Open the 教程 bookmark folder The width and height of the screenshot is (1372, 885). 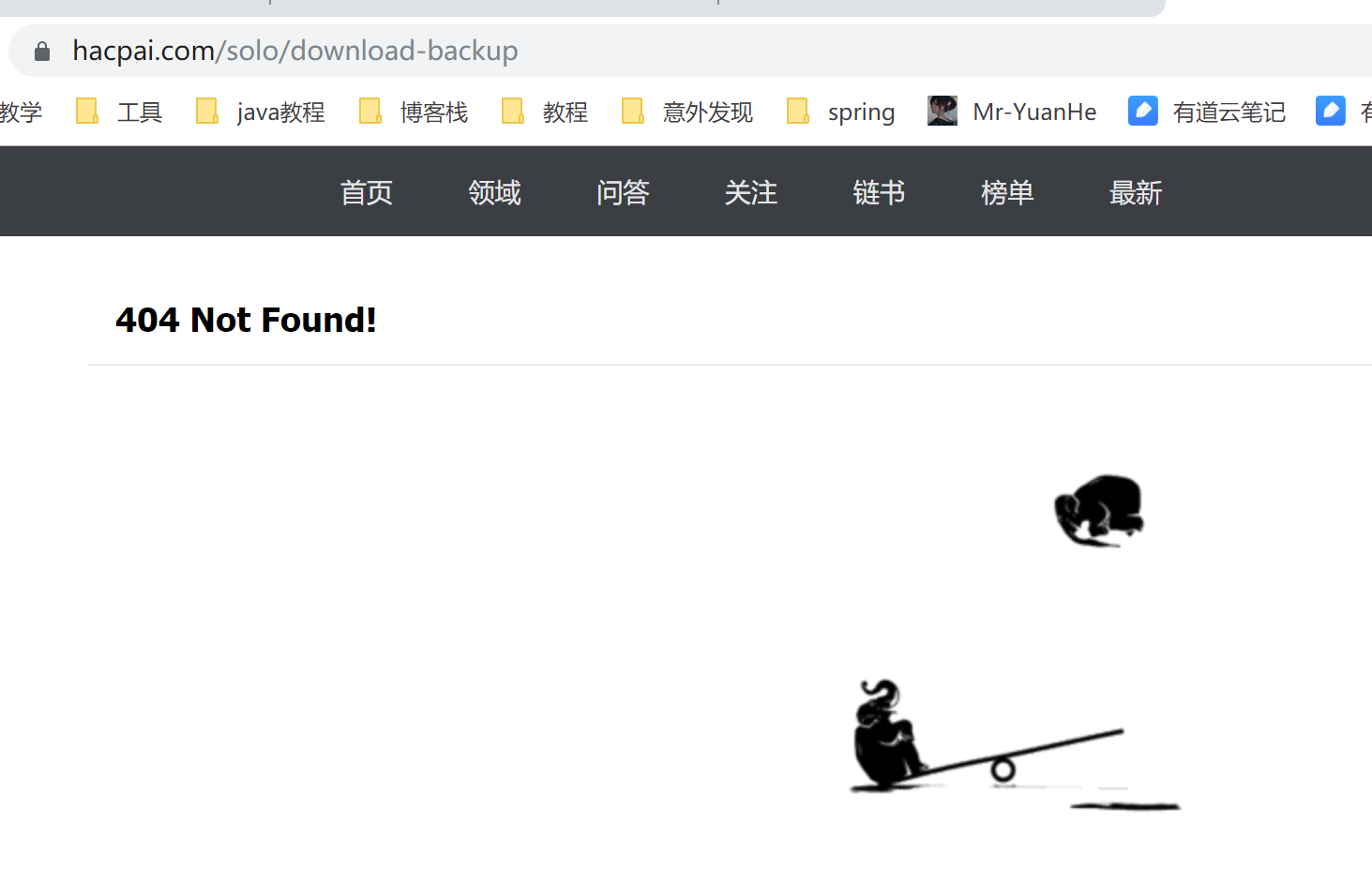[x=545, y=112]
